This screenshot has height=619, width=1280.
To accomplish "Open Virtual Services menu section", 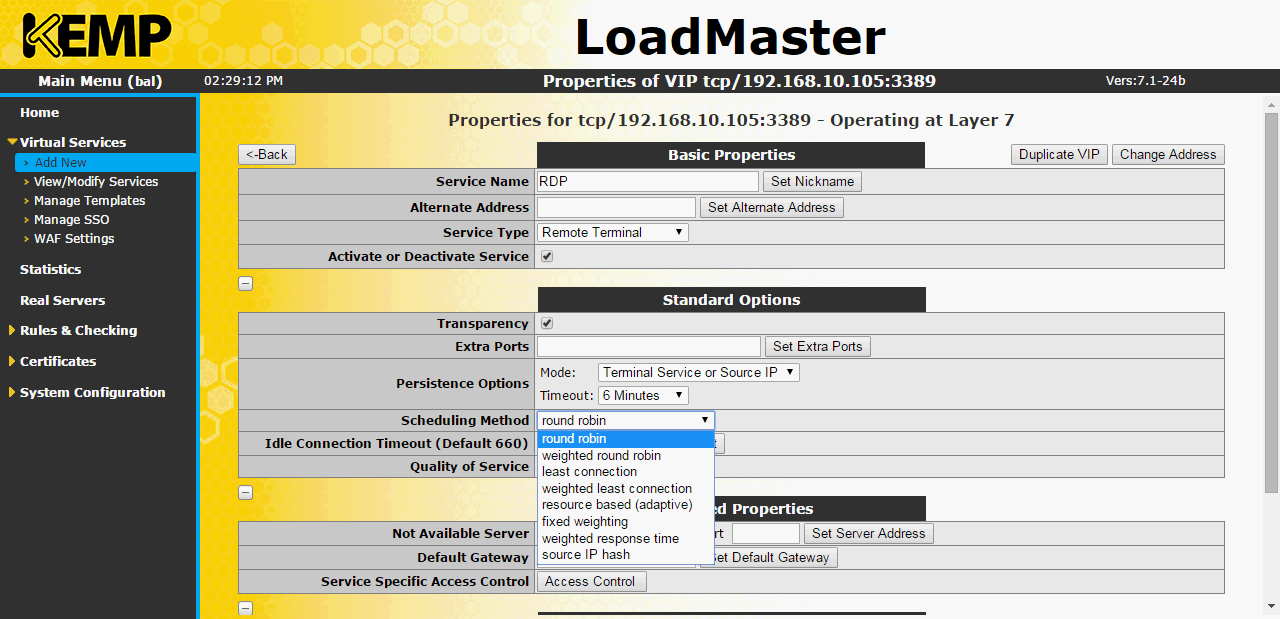I will point(73,143).
